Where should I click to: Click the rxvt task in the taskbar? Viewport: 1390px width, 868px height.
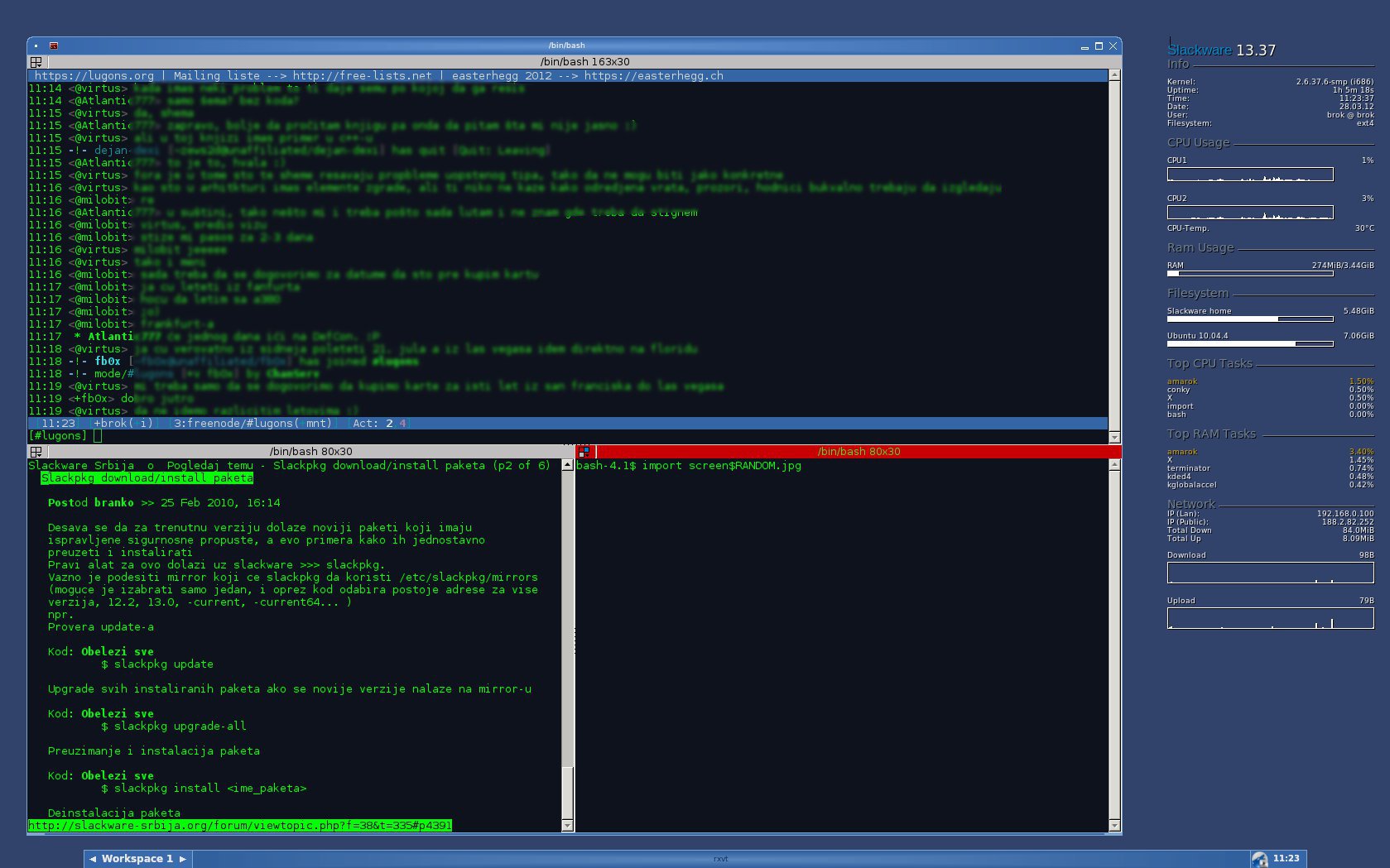pyautogui.click(x=720, y=859)
